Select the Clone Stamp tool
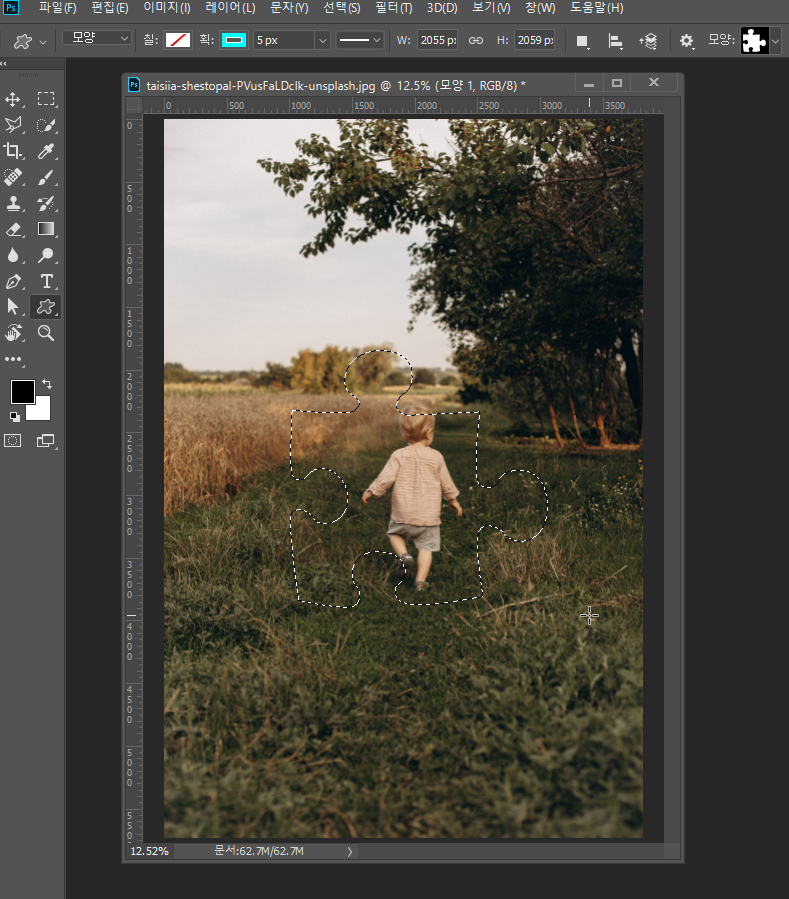This screenshot has width=789, height=899. click(x=13, y=203)
